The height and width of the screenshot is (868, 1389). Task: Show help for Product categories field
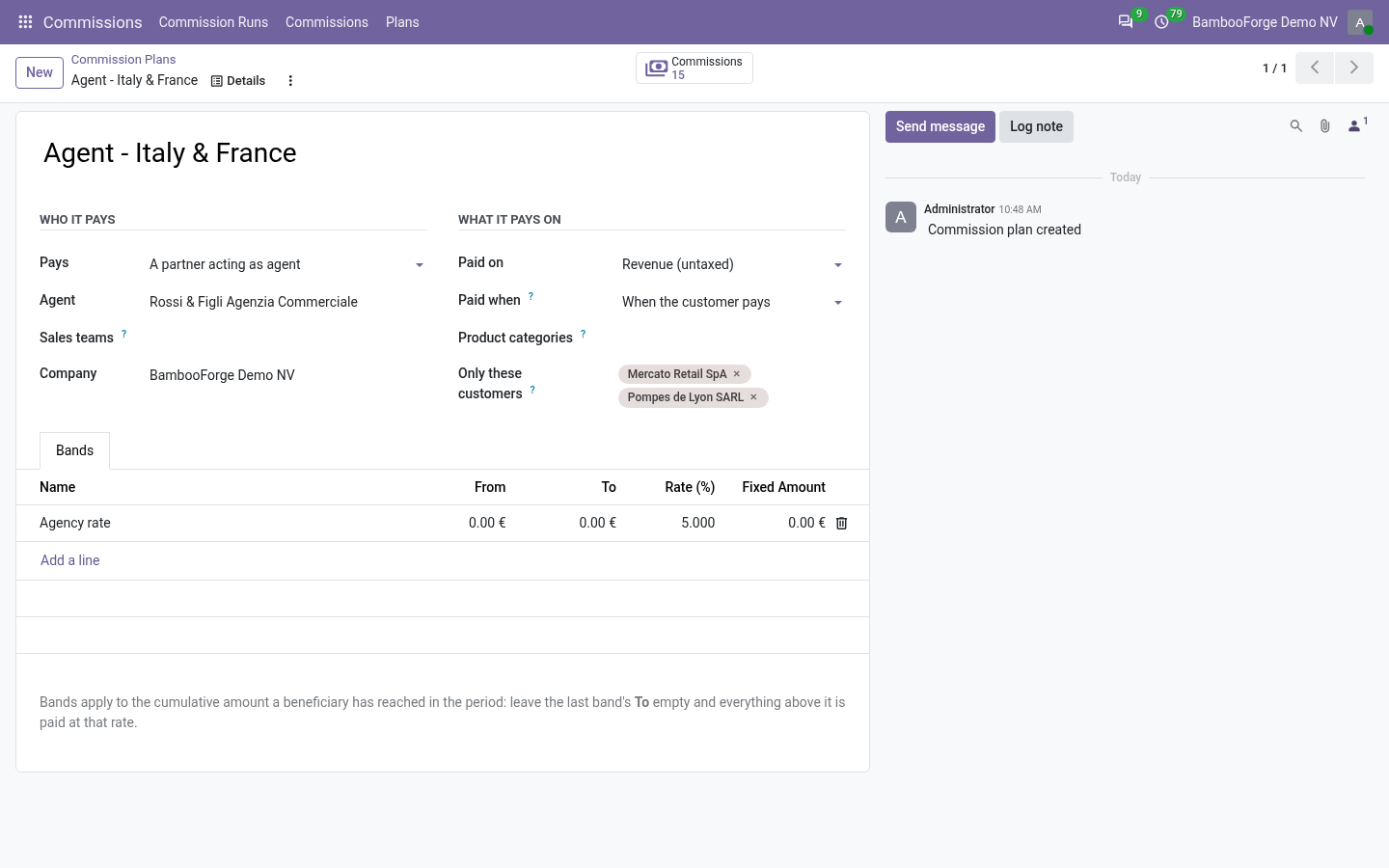click(x=583, y=335)
